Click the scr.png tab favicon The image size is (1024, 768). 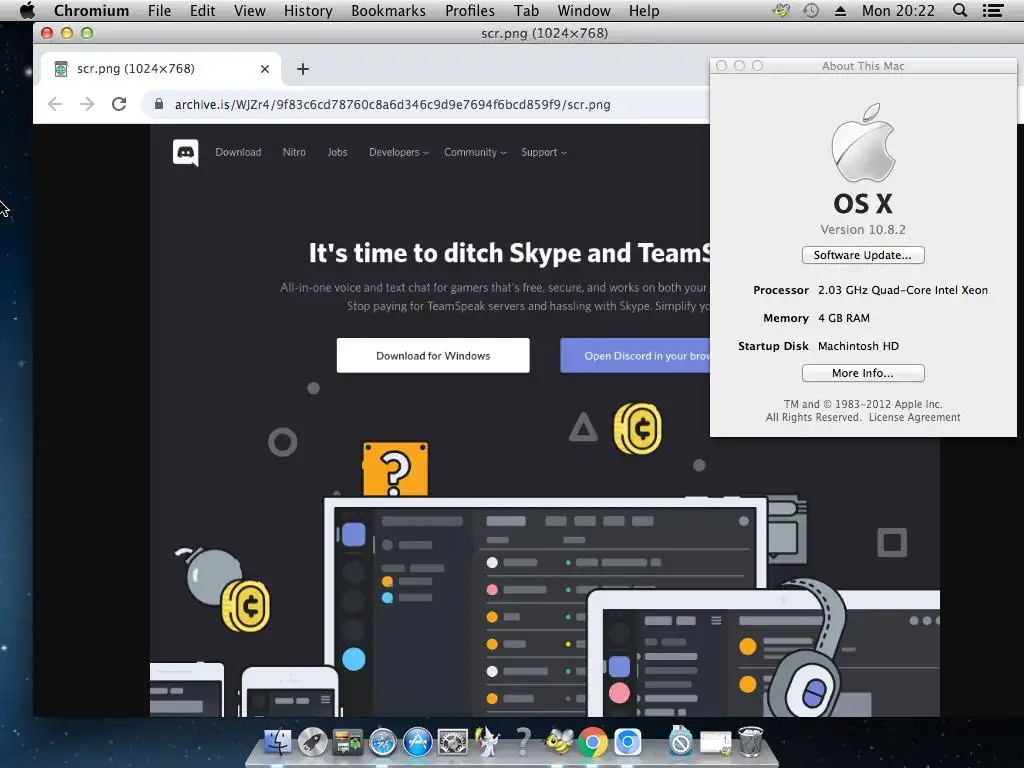[x=61, y=69]
